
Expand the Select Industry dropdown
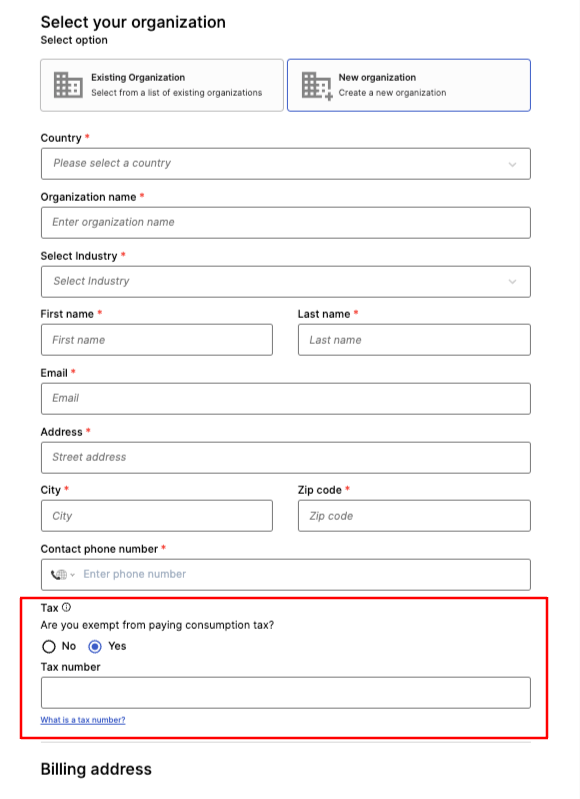point(286,281)
